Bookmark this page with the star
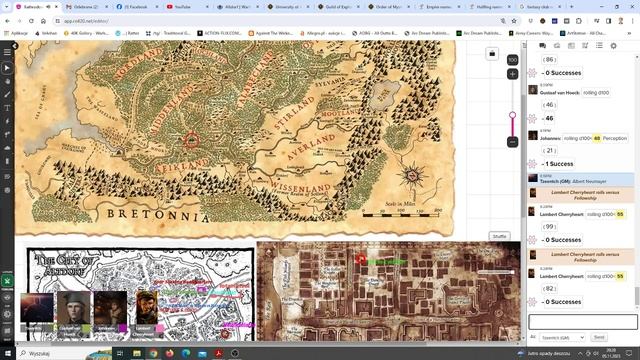The height and width of the screenshot is (360, 640). [x=514, y=21]
